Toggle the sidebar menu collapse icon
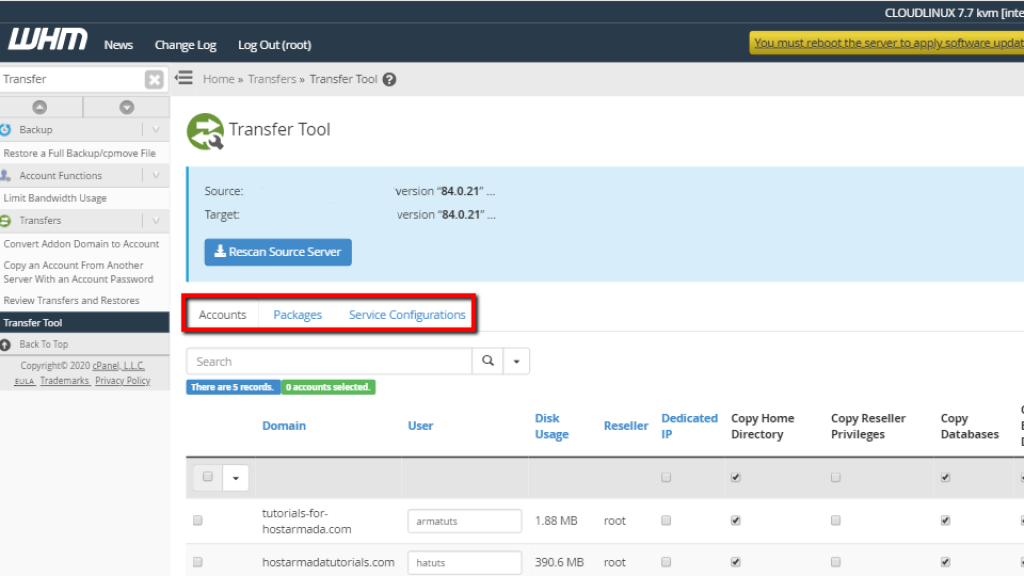The height and width of the screenshot is (576, 1024). tap(184, 78)
